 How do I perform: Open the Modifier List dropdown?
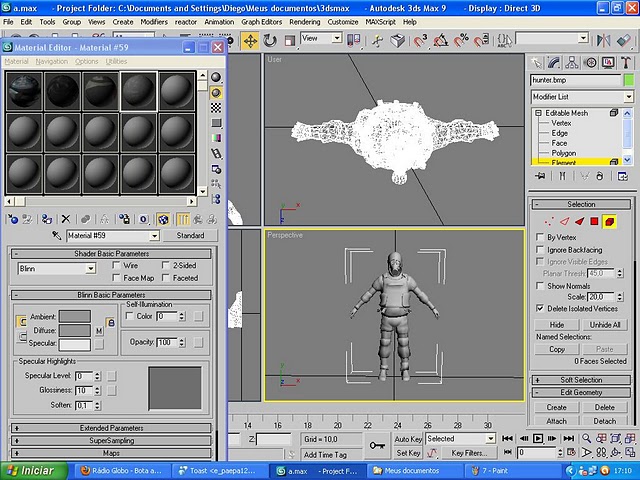click(x=629, y=97)
